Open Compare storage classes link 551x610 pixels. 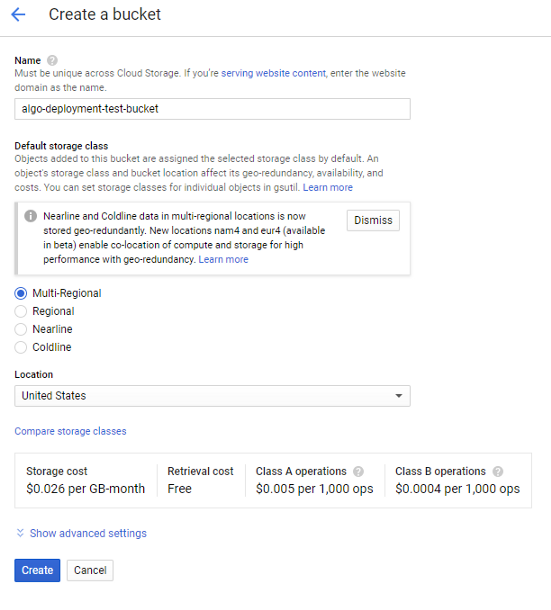pos(70,431)
